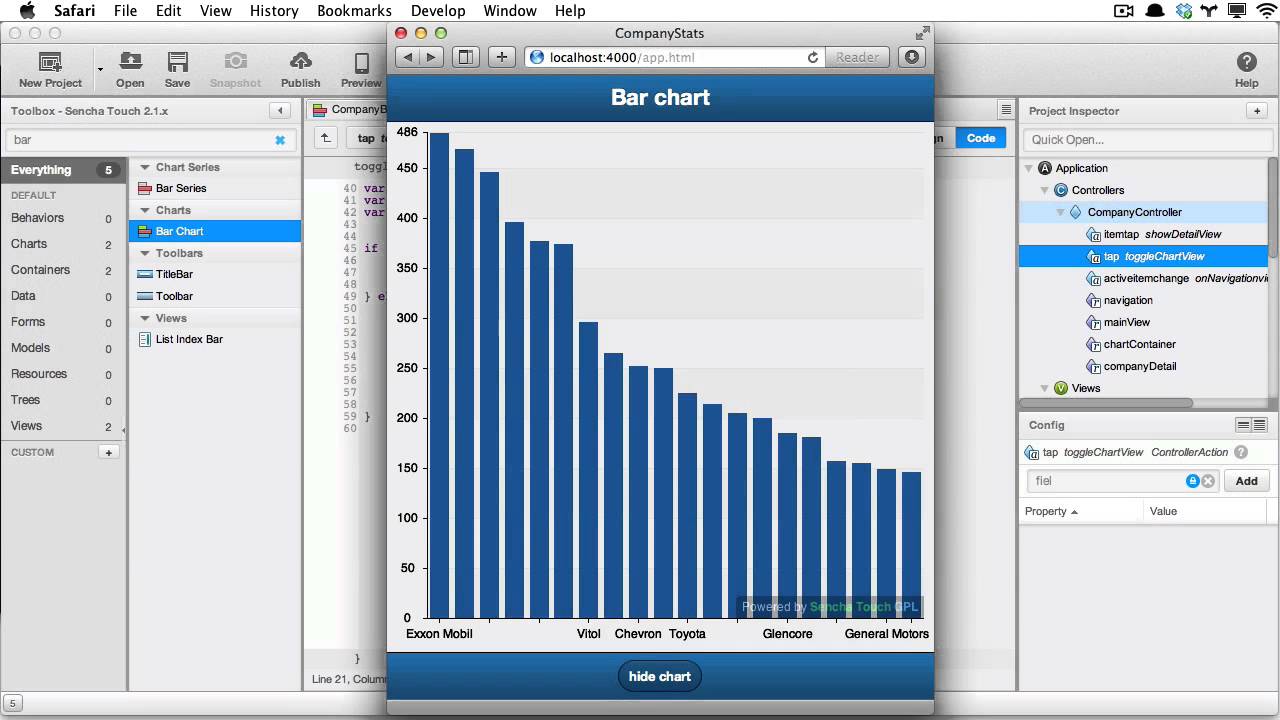Collapse the Views group in toolbox list
The image size is (1280, 720).
pyautogui.click(x=144, y=318)
